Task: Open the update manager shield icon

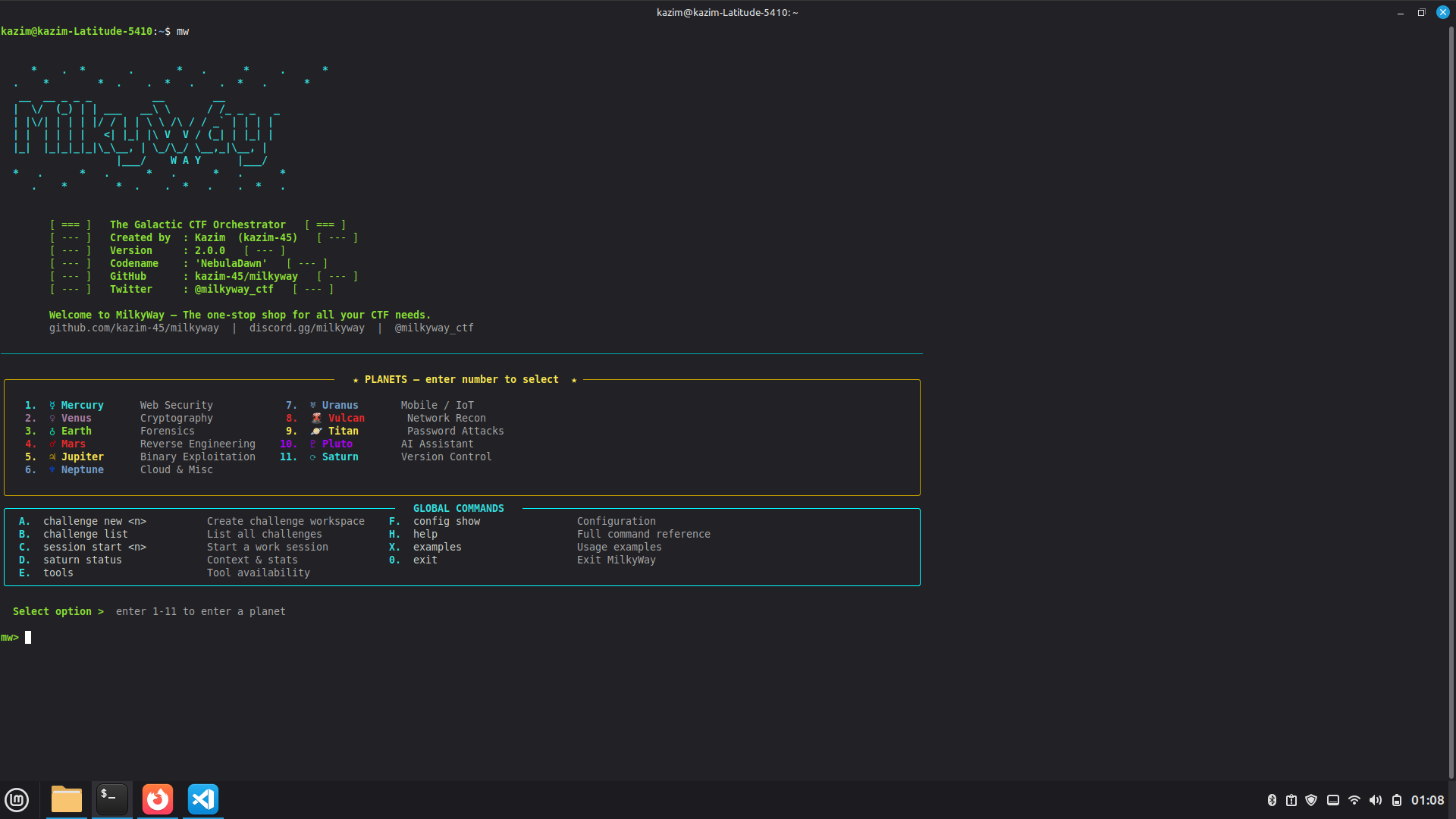Action: point(1311,800)
